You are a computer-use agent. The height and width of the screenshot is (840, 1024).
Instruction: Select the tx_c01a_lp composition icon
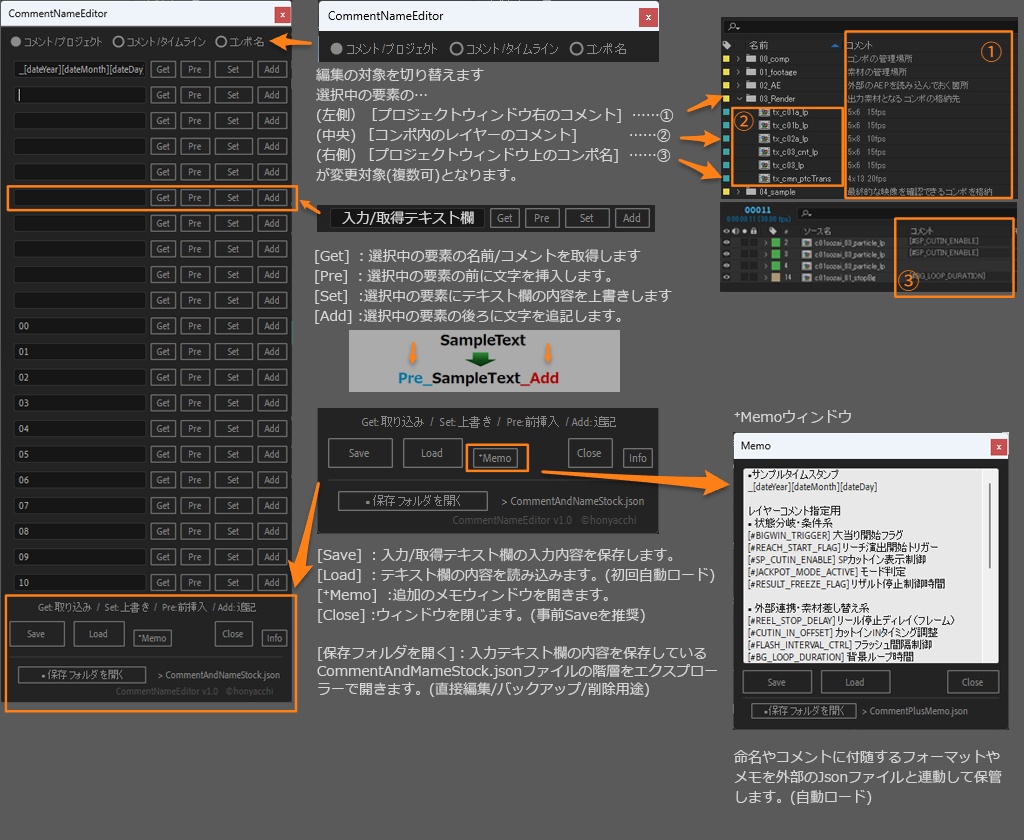click(764, 112)
